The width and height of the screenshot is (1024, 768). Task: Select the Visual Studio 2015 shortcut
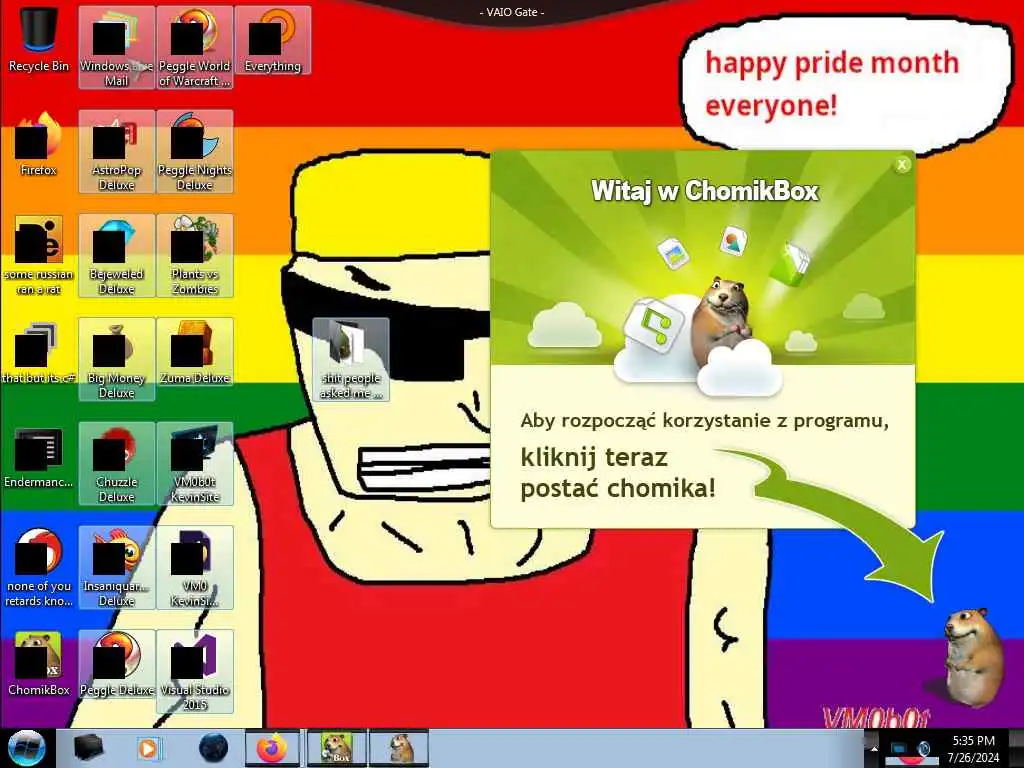pos(195,671)
